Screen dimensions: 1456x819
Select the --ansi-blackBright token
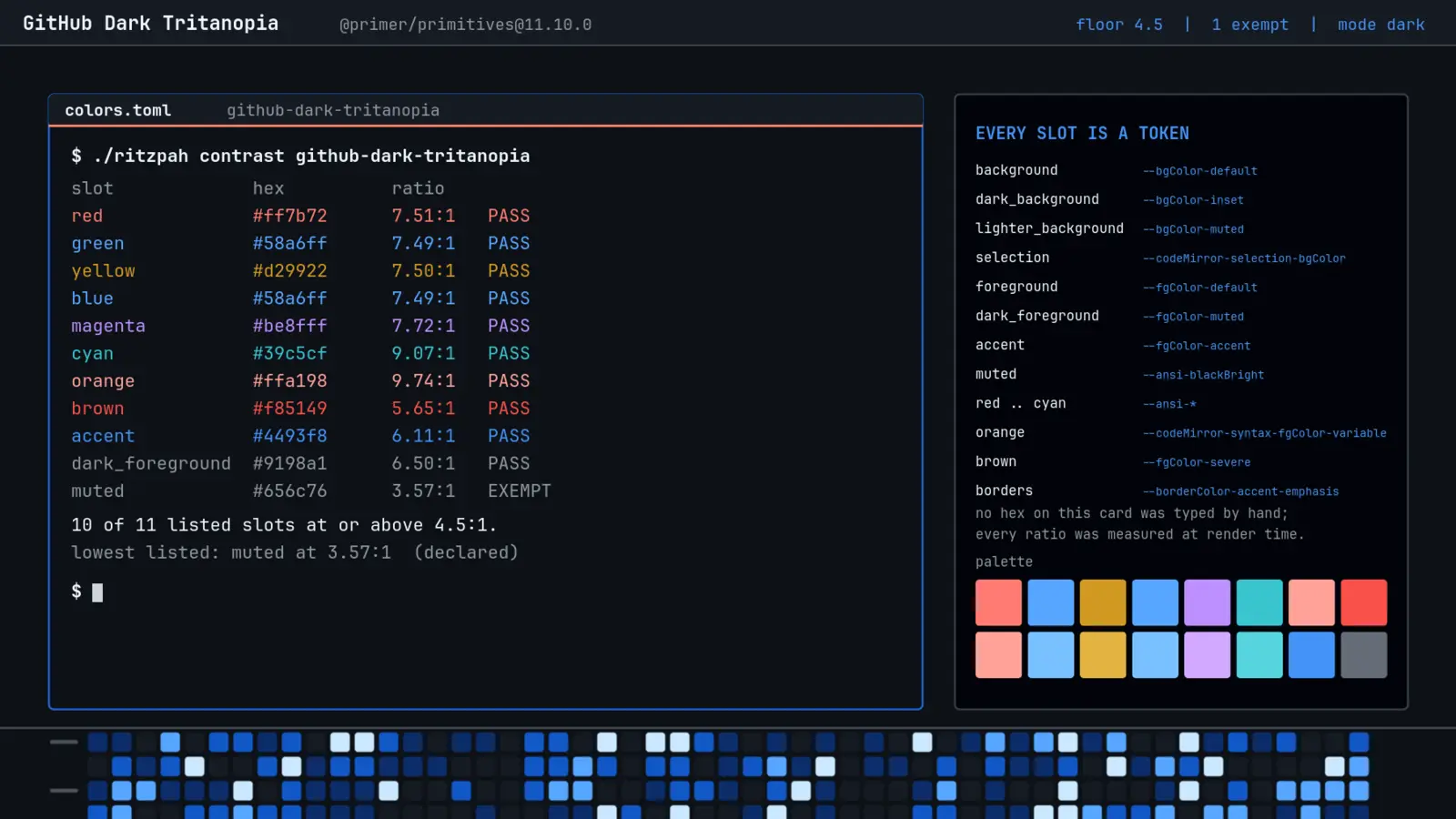1203,375
